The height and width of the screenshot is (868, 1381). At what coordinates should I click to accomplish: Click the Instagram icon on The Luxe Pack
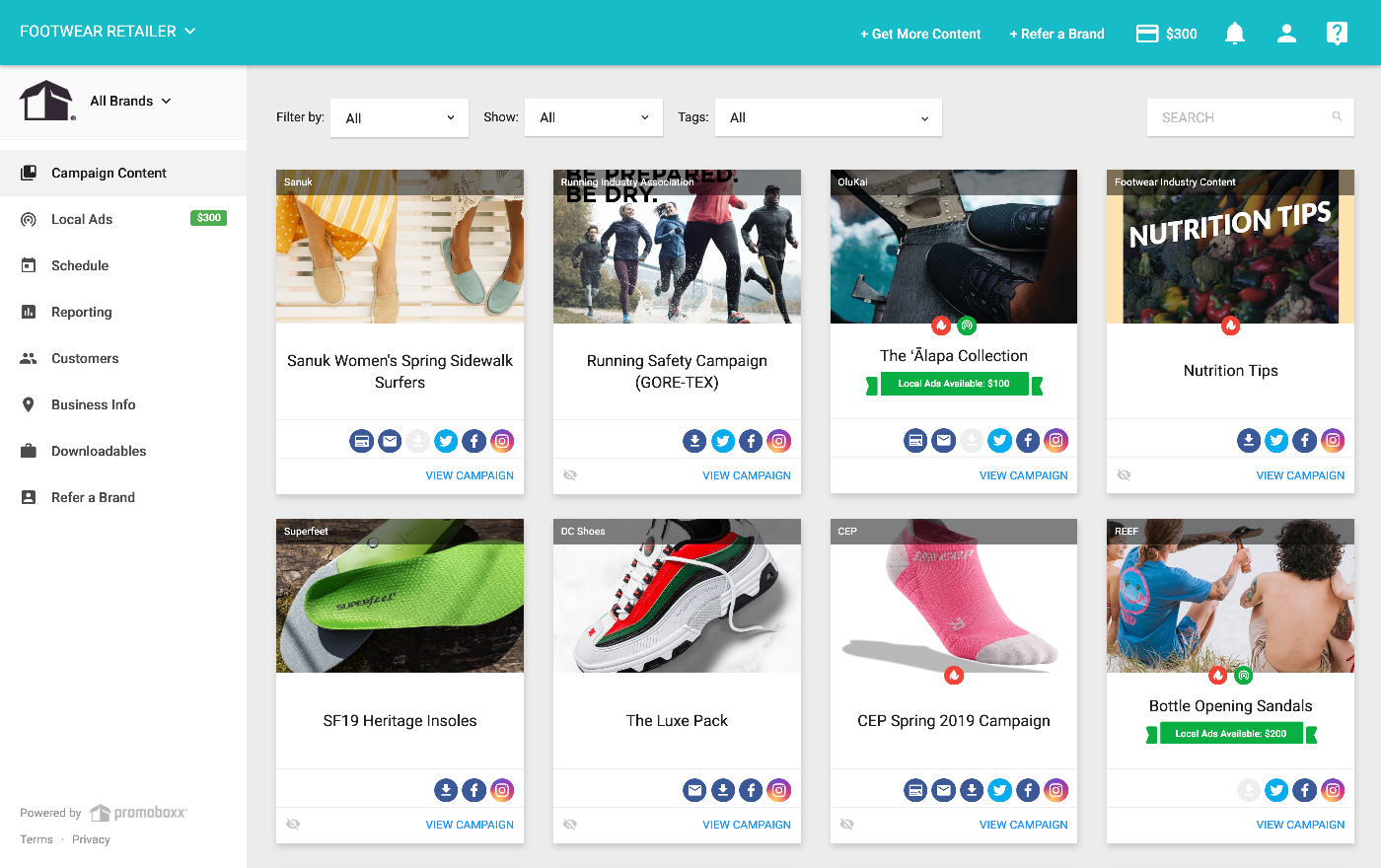point(779,790)
